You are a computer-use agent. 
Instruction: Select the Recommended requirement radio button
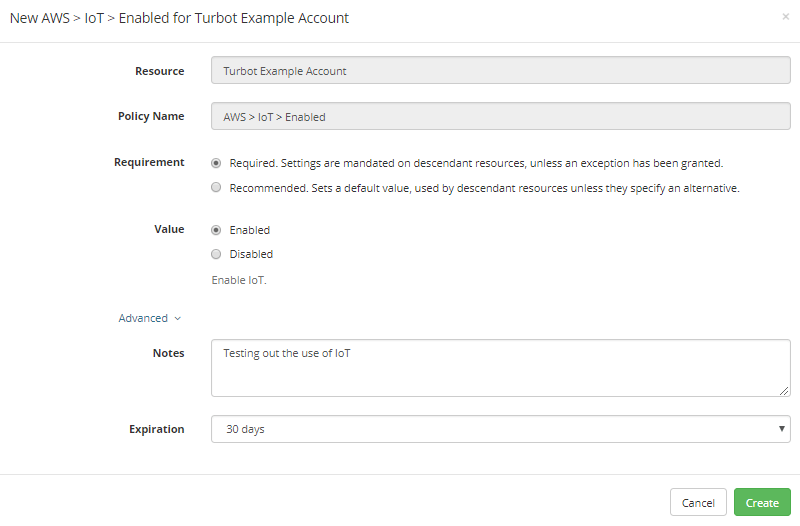point(216,187)
